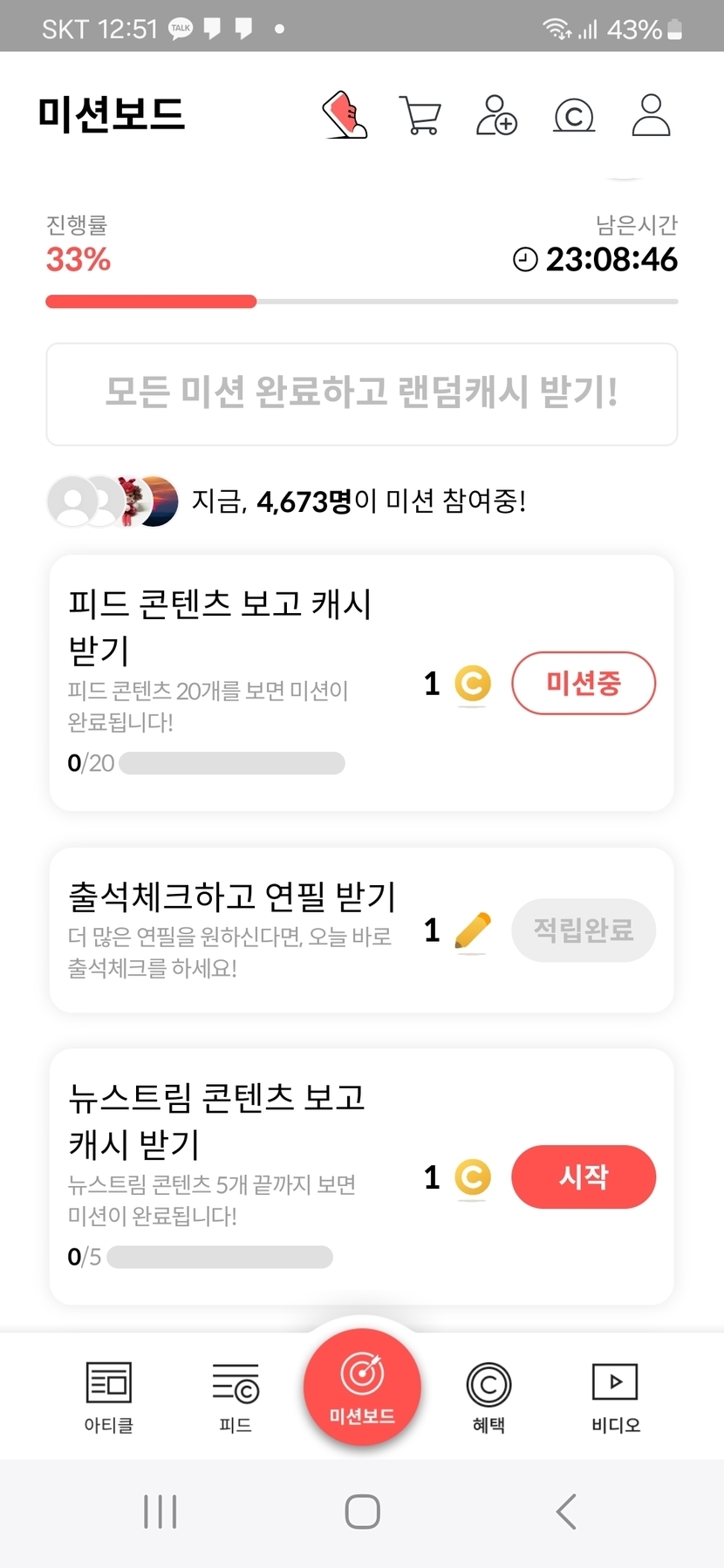
Task: Open the shopping cart
Action: [420, 115]
